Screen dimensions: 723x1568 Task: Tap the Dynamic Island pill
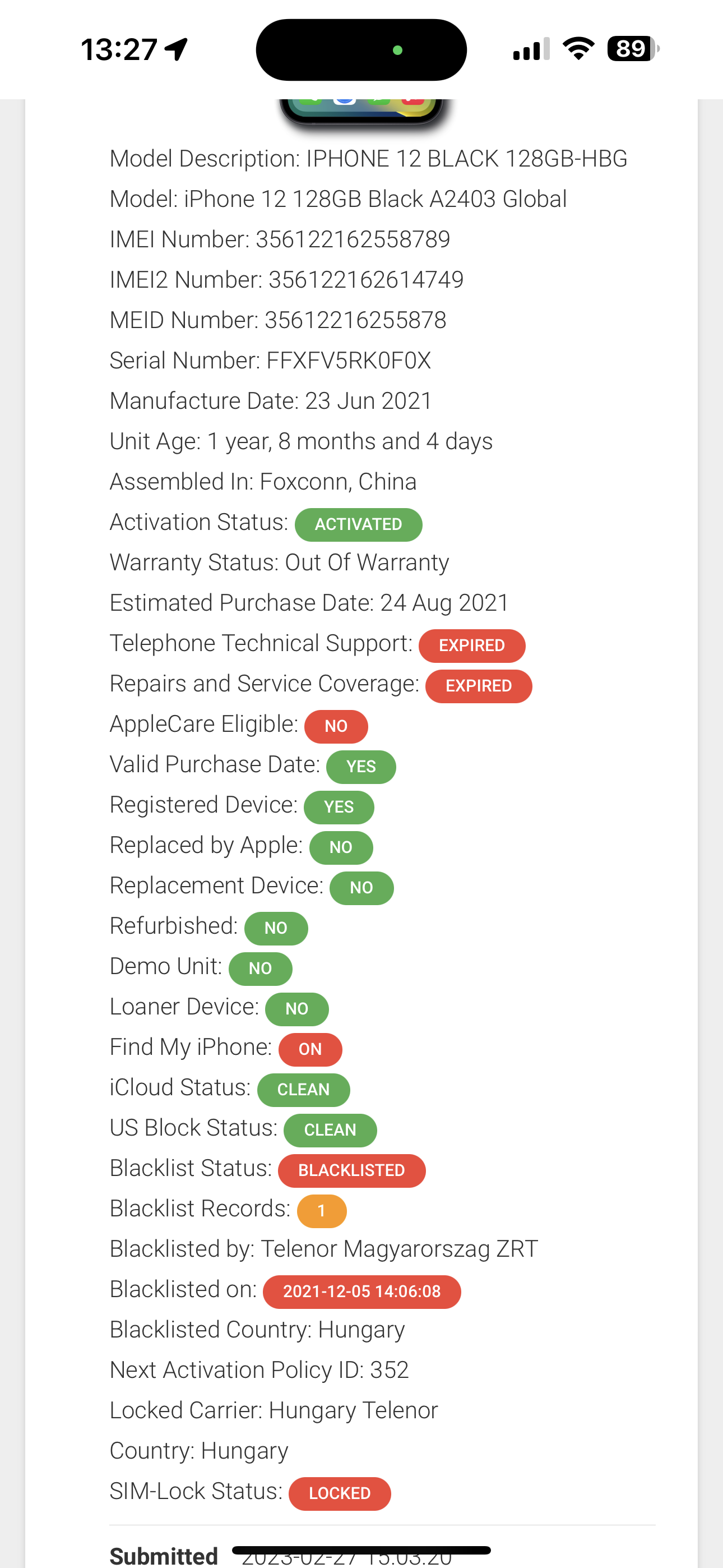click(x=361, y=50)
